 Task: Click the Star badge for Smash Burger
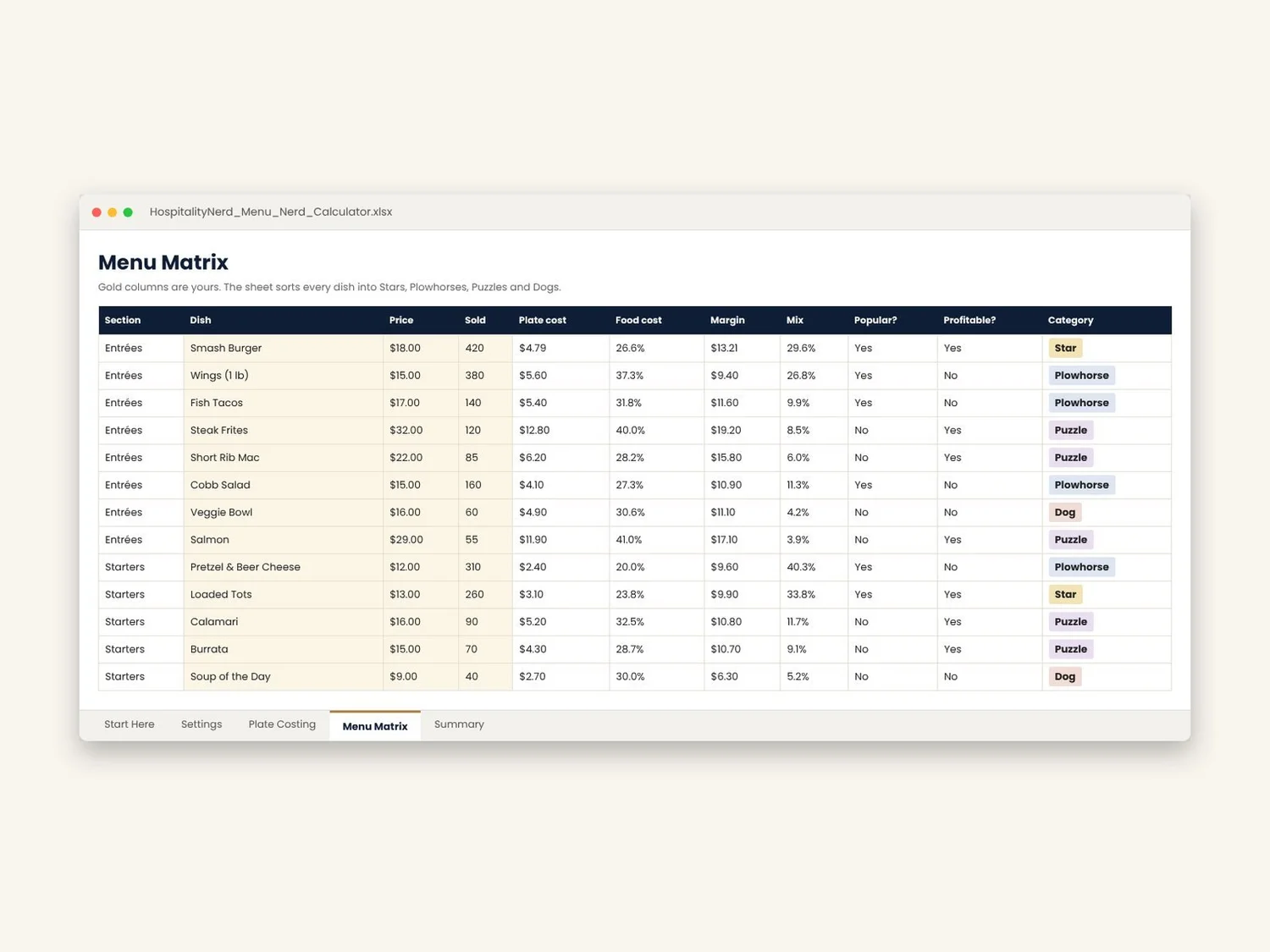tap(1065, 349)
